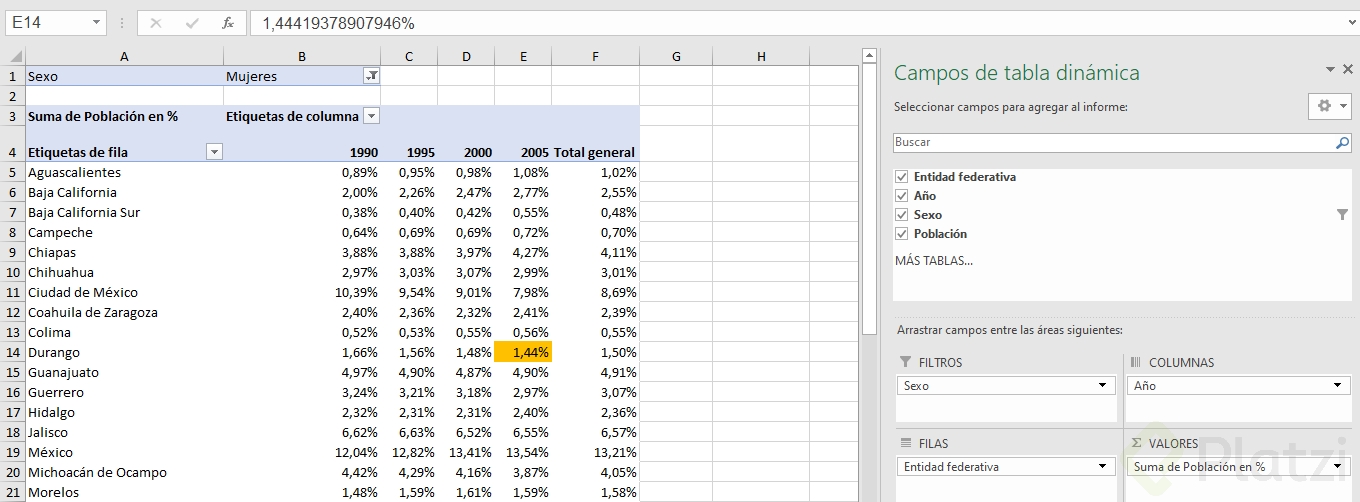Click the 1990 column label cell
Screen dimensions: 1360x502
coord(302,152)
